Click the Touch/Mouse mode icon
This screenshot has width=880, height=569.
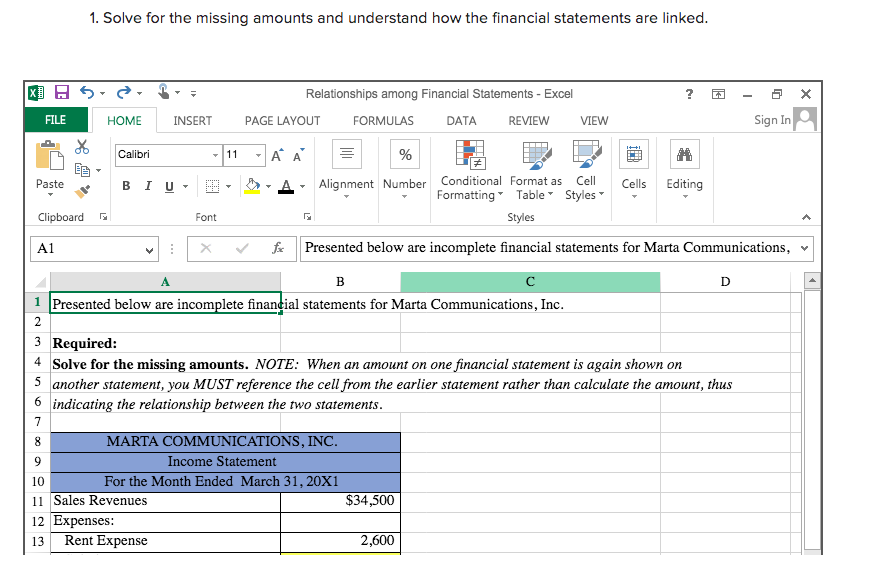[x=163, y=91]
